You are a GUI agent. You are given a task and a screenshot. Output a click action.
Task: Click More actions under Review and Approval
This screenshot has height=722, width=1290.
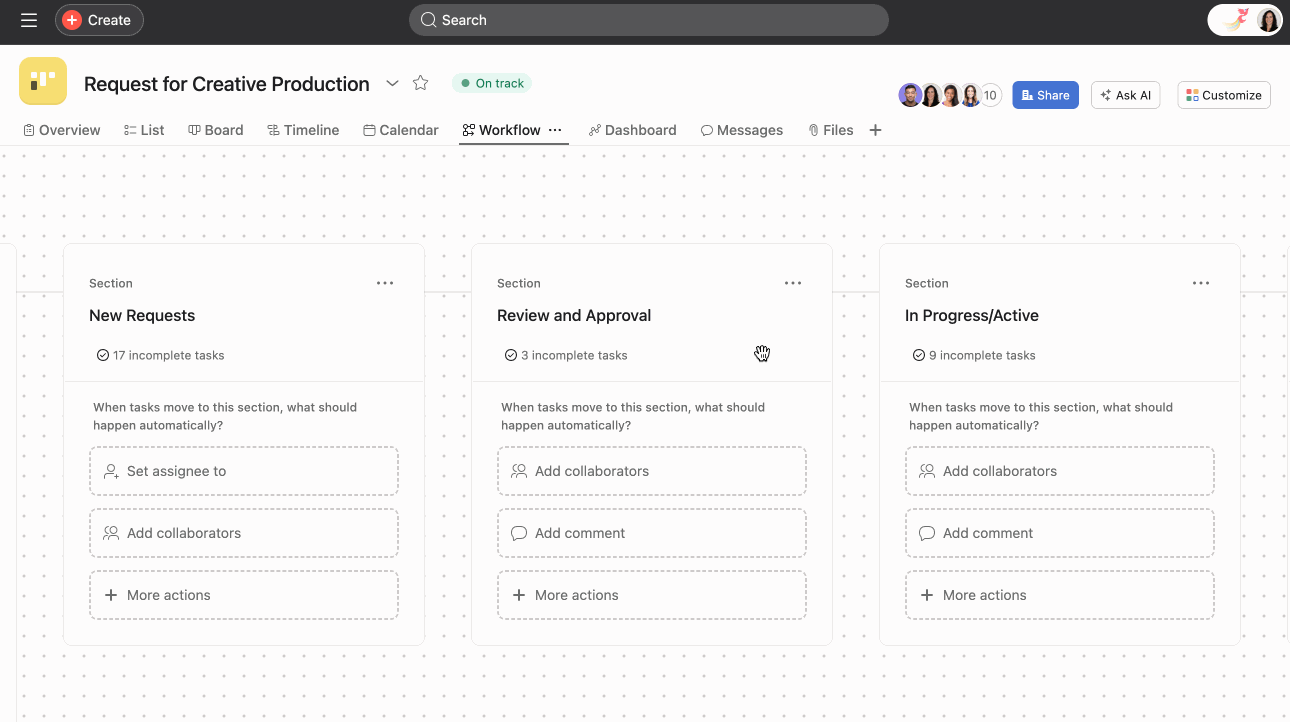coord(651,594)
